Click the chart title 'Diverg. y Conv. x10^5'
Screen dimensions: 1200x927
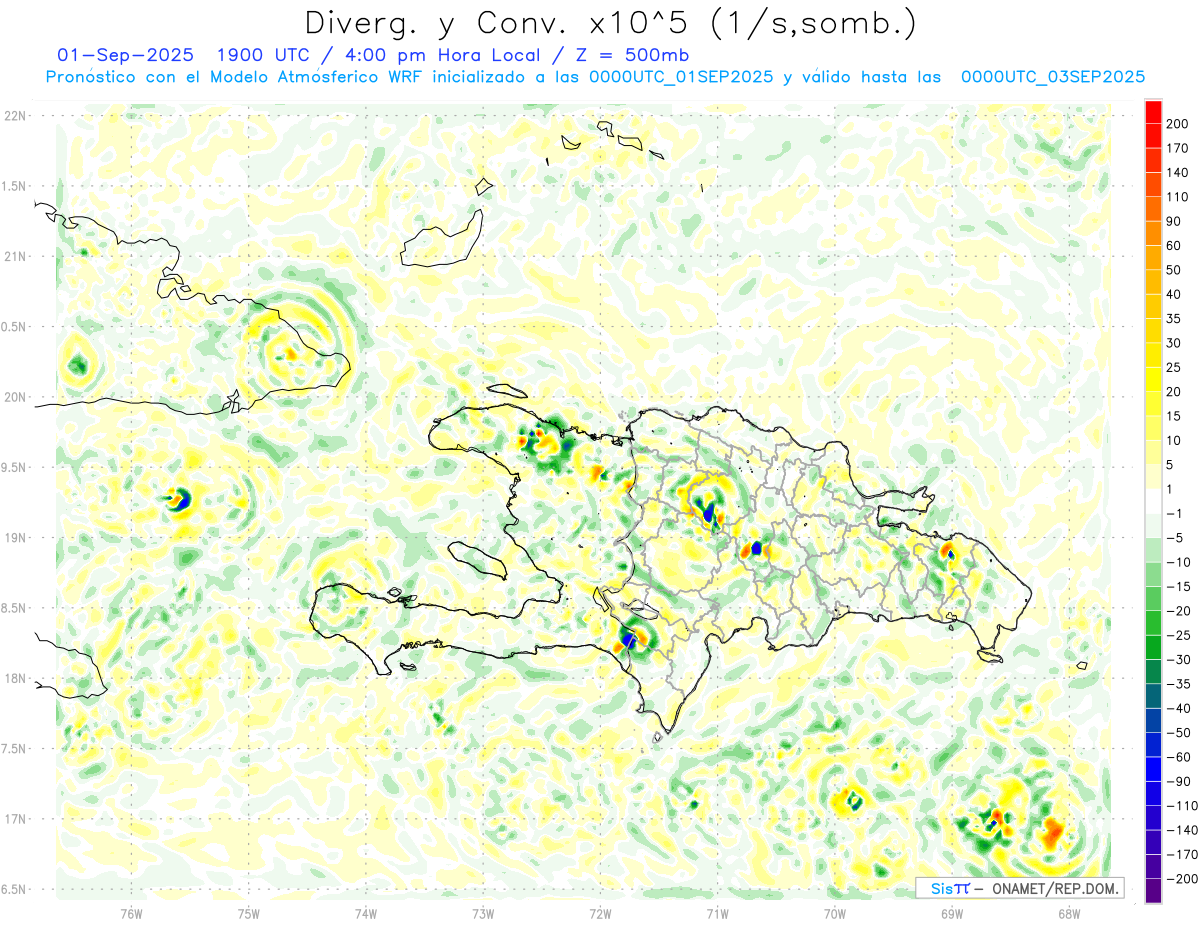tap(499, 23)
